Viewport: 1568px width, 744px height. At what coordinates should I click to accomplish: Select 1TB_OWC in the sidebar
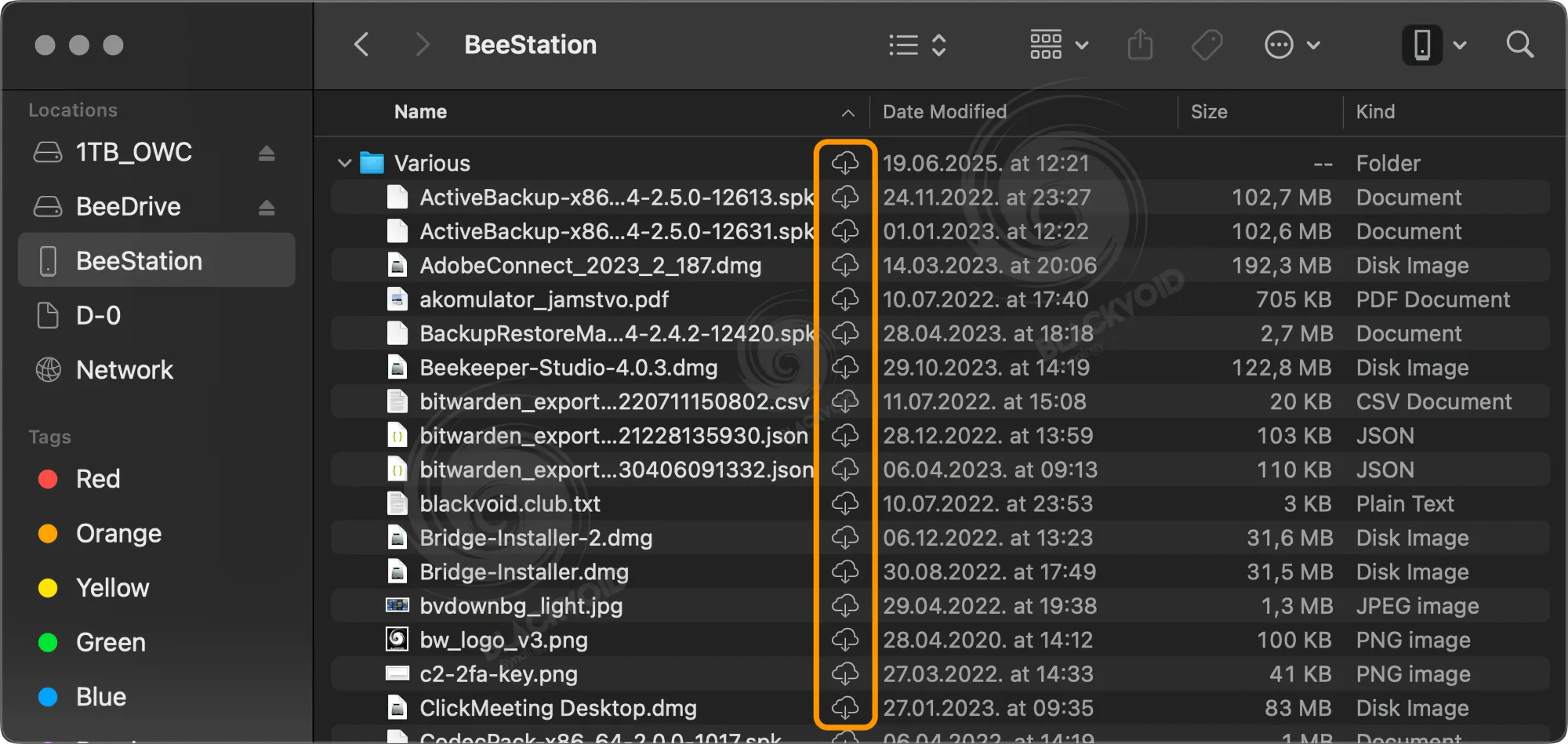point(156,152)
